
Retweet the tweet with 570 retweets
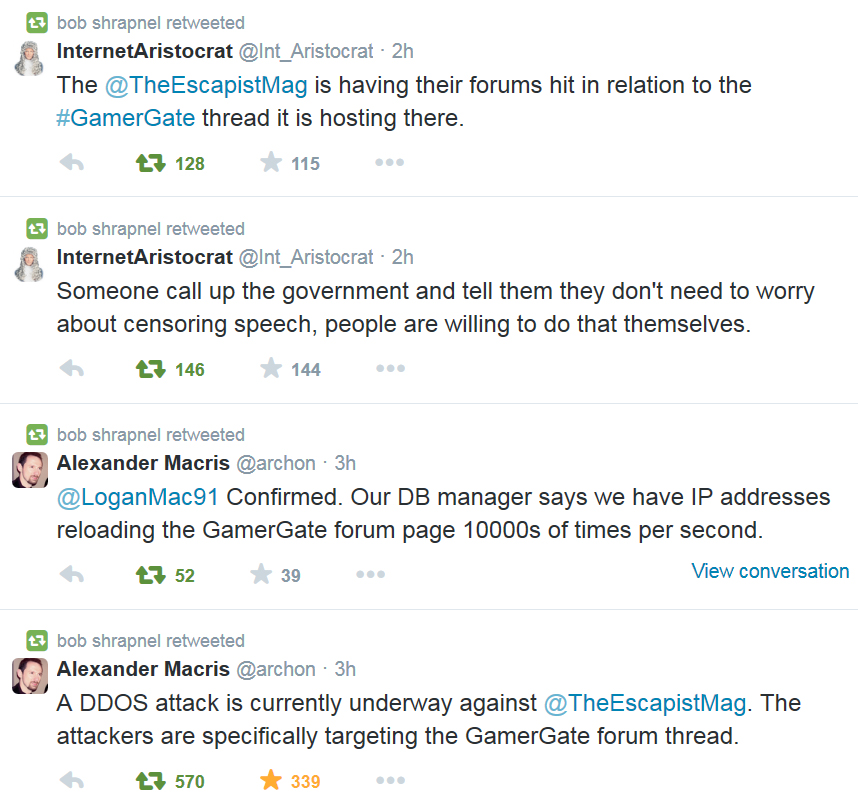151,781
